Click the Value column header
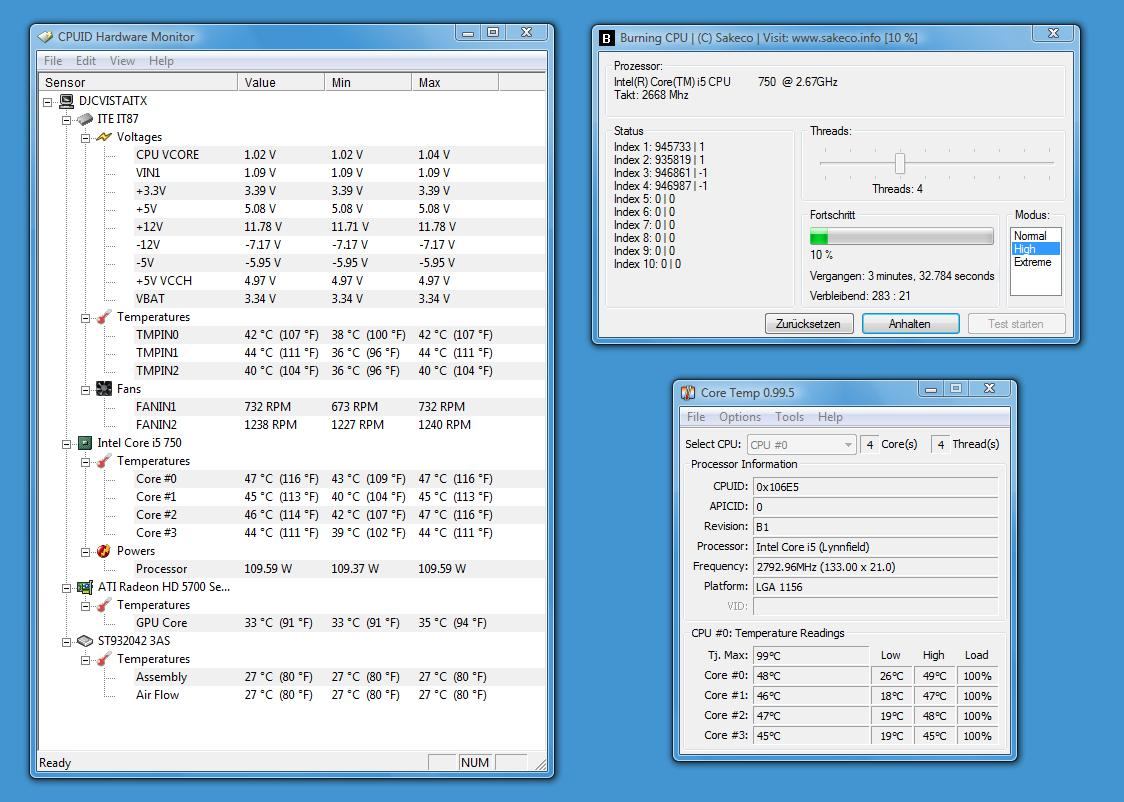The height and width of the screenshot is (802, 1124). tap(281, 82)
